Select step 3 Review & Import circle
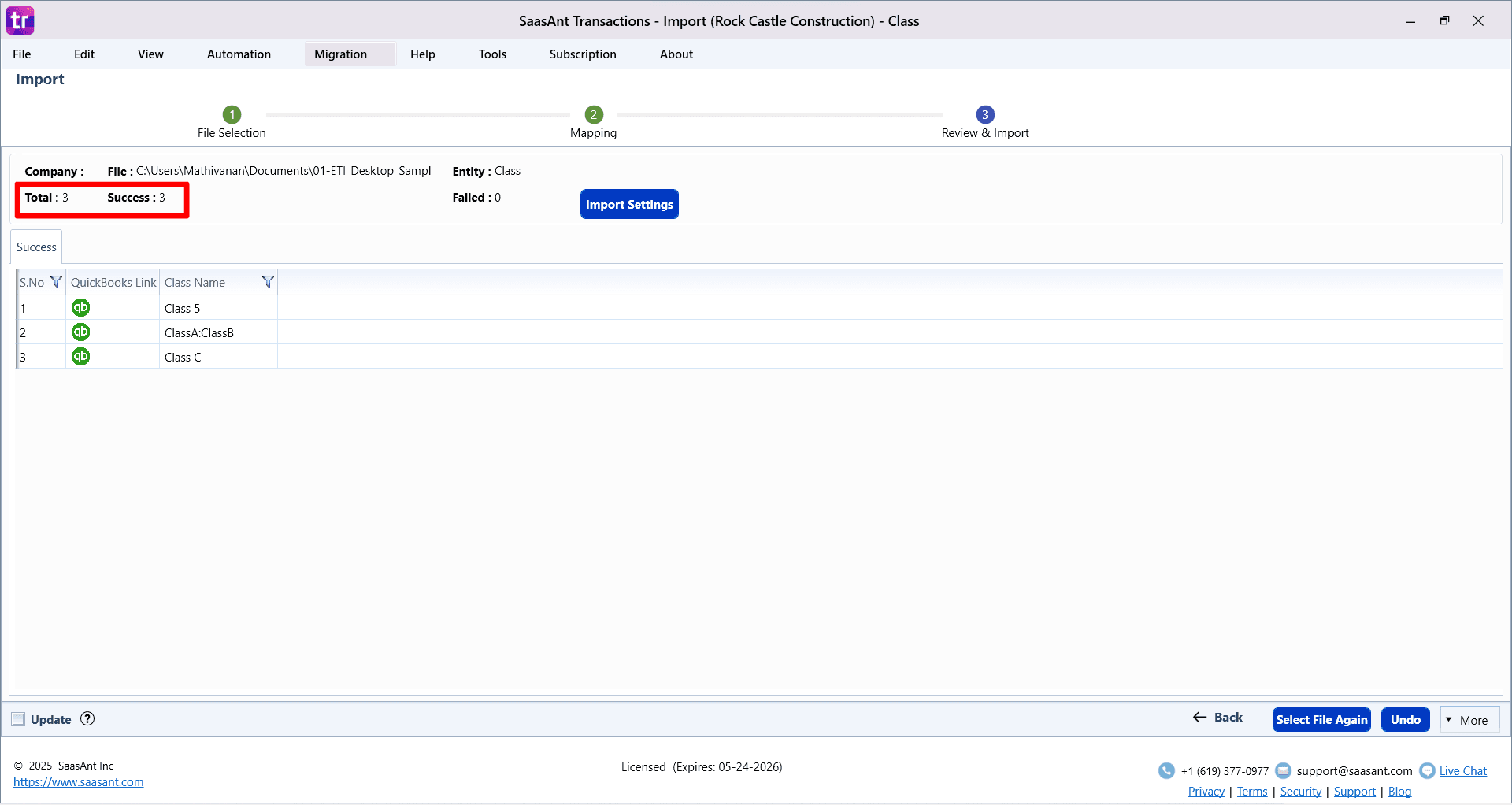 click(x=984, y=114)
